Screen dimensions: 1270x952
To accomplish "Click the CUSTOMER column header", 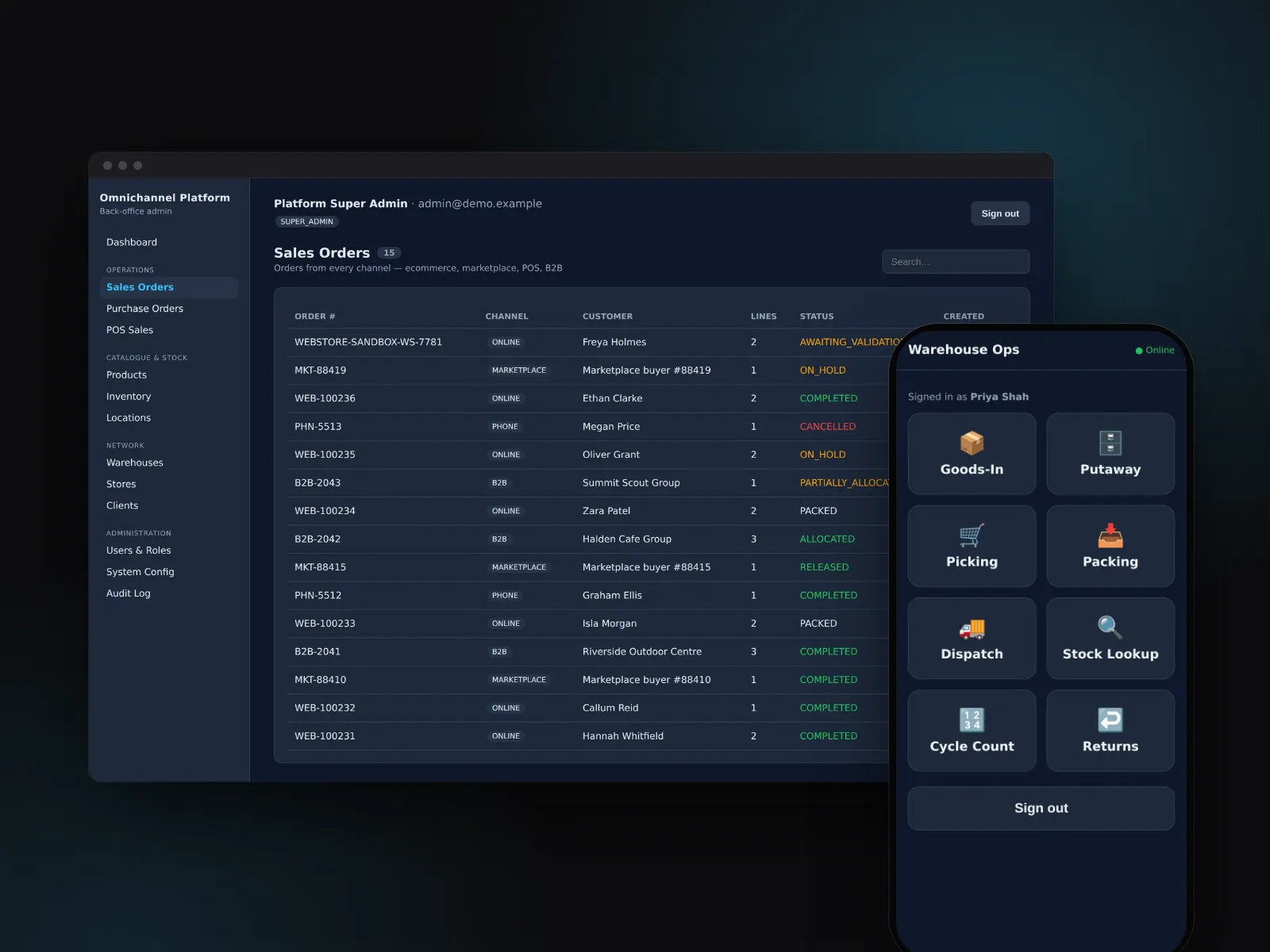I will 607,317.
